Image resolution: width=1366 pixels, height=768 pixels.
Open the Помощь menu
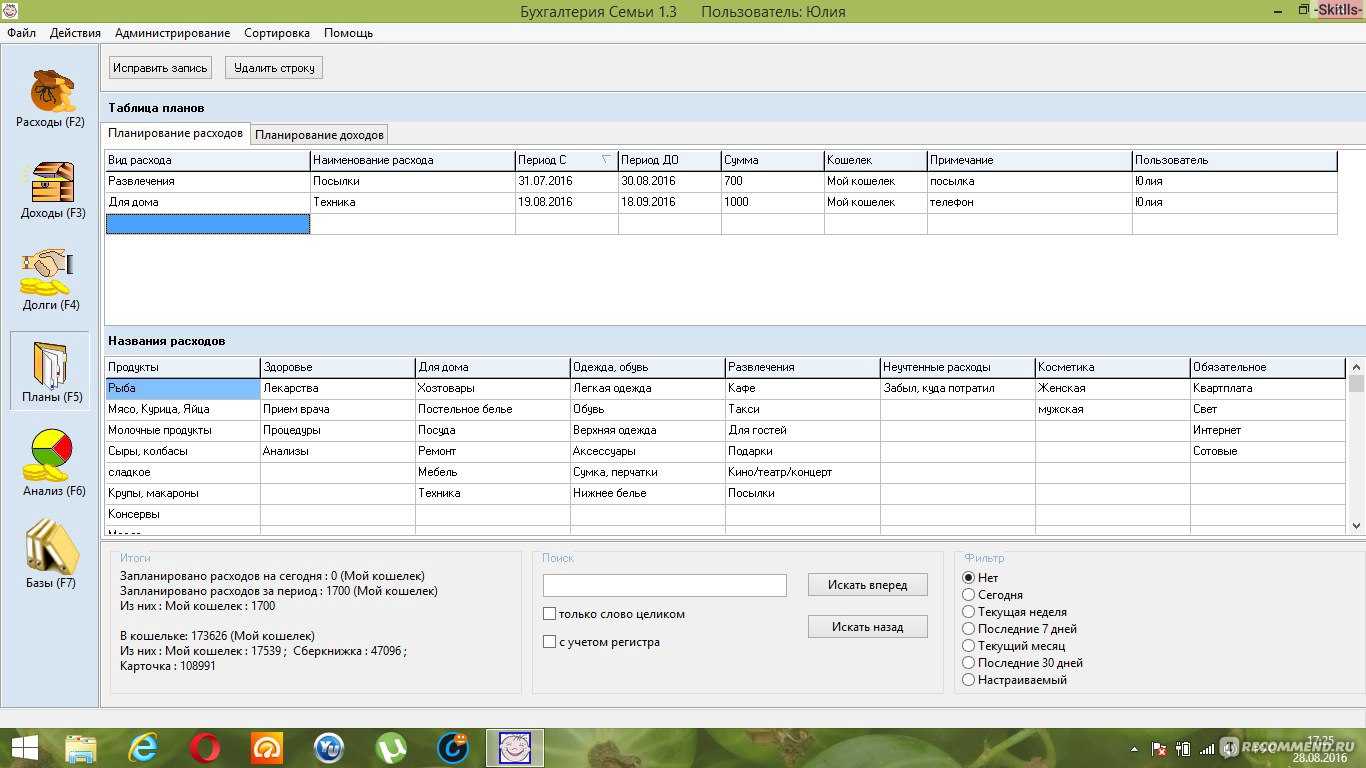coord(348,33)
